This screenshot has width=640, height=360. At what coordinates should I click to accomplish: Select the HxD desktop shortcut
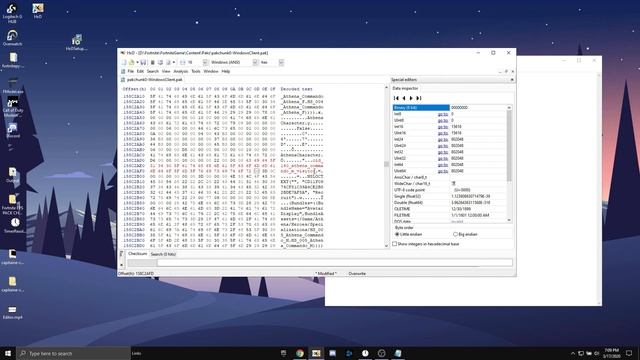point(38,11)
